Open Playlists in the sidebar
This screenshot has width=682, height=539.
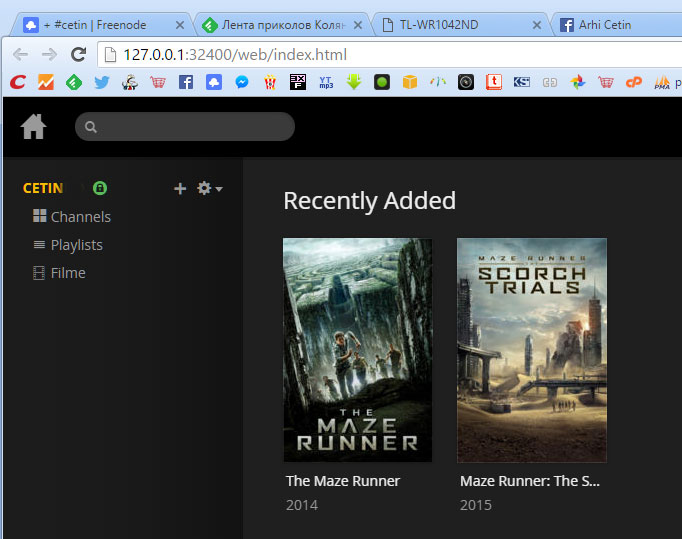tap(68, 245)
